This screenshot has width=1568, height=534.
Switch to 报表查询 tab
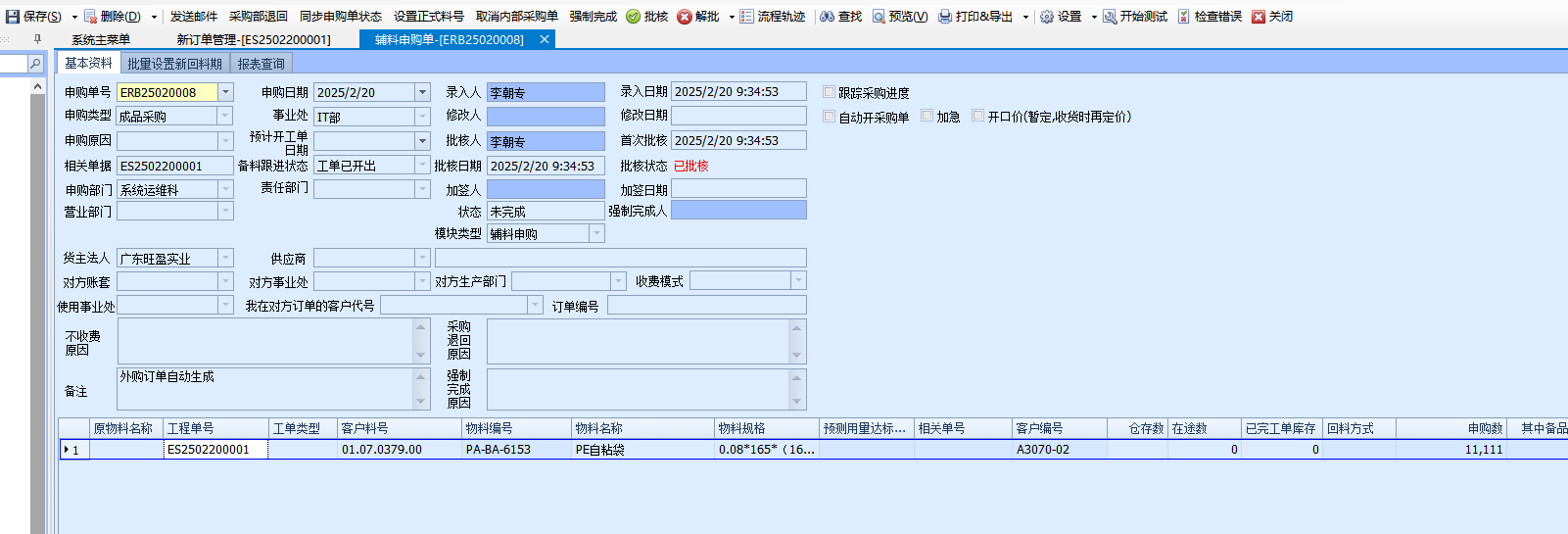261,64
